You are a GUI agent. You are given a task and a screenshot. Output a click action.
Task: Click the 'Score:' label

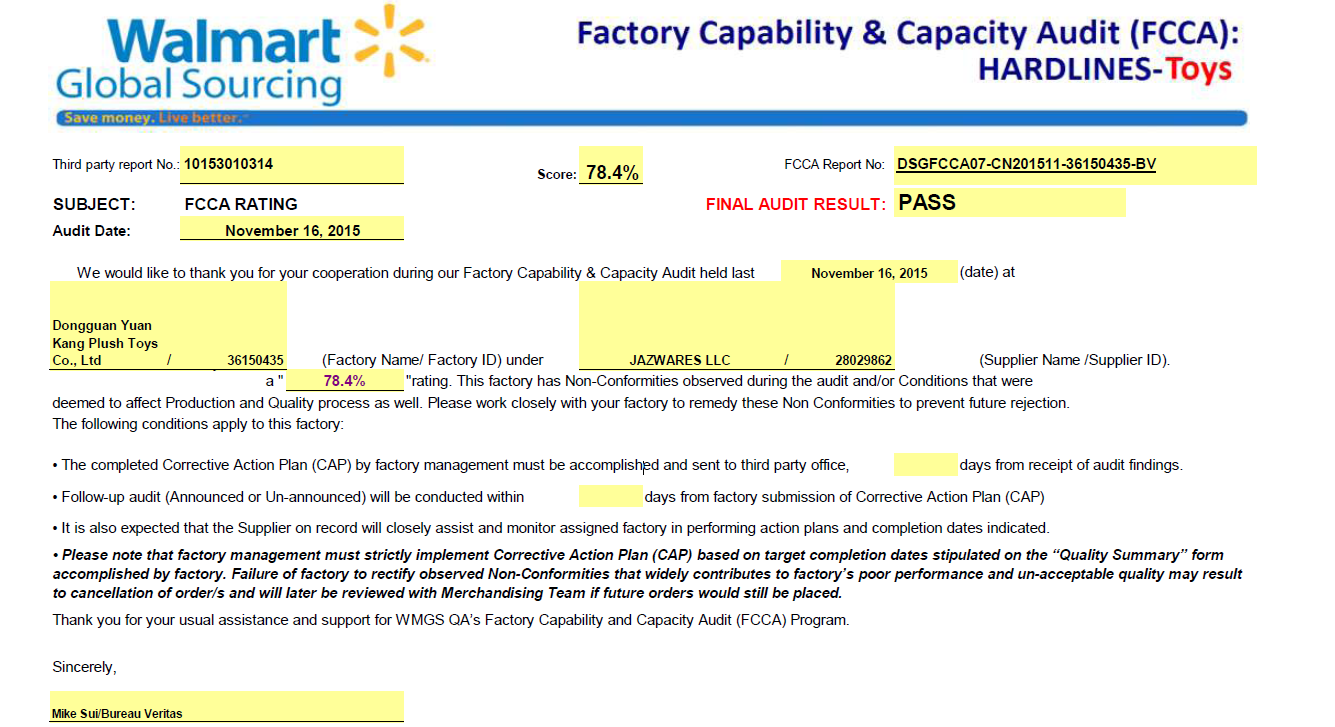(557, 174)
